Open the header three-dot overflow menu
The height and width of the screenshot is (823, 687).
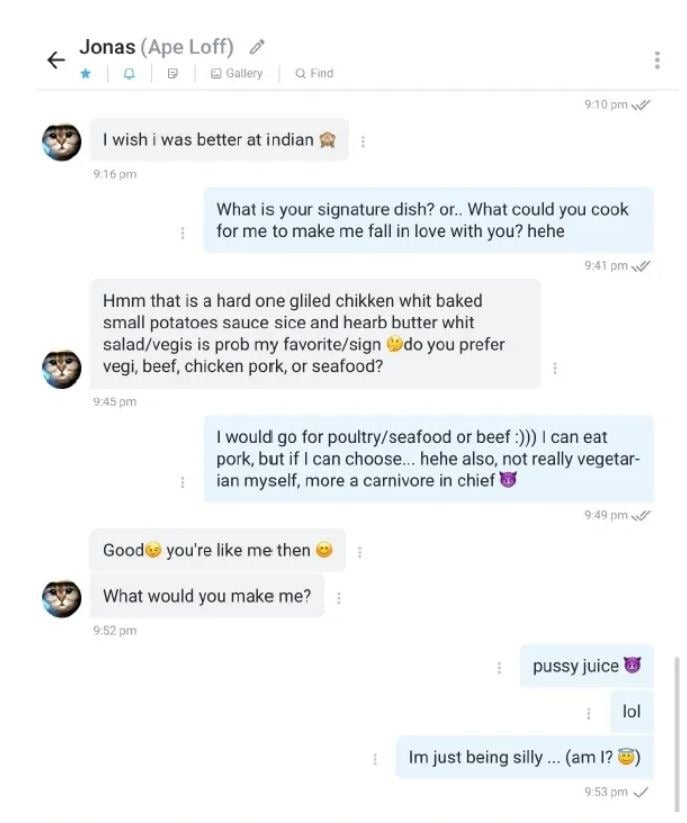tap(657, 60)
